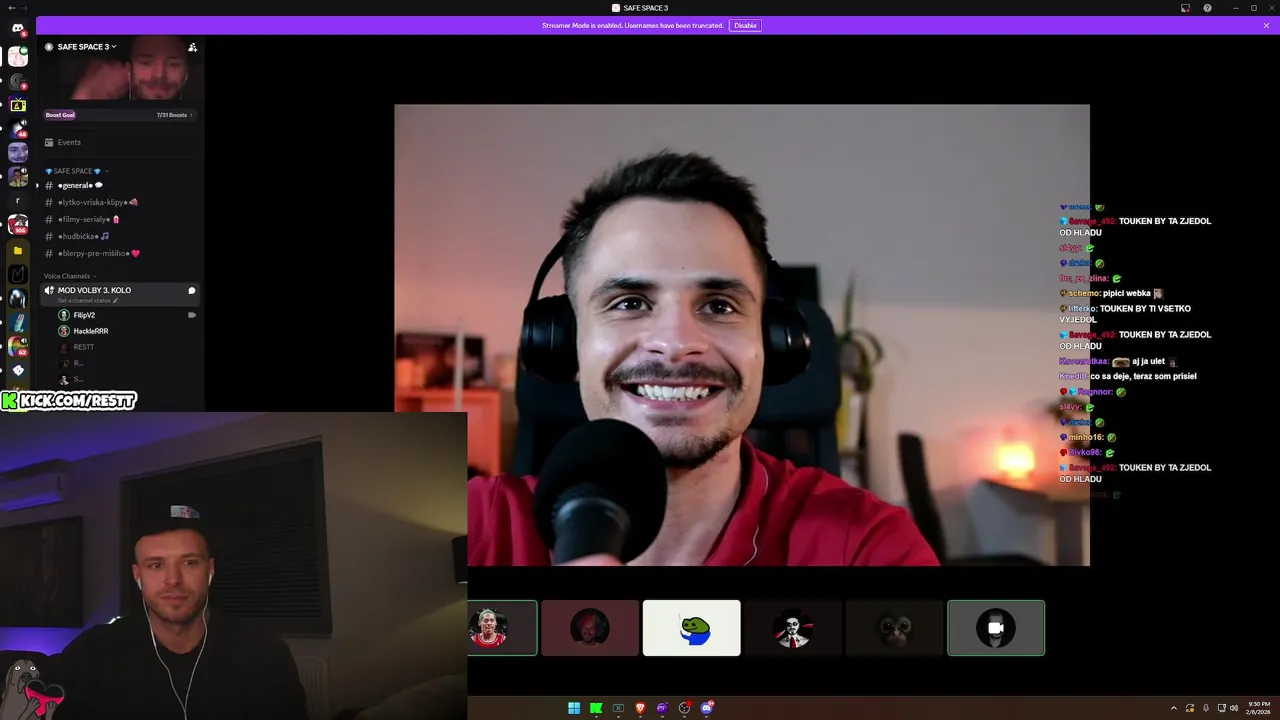1280x720 pixels.
Task: Click the chat message 'pipici webka'
Action: [1126, 293]
